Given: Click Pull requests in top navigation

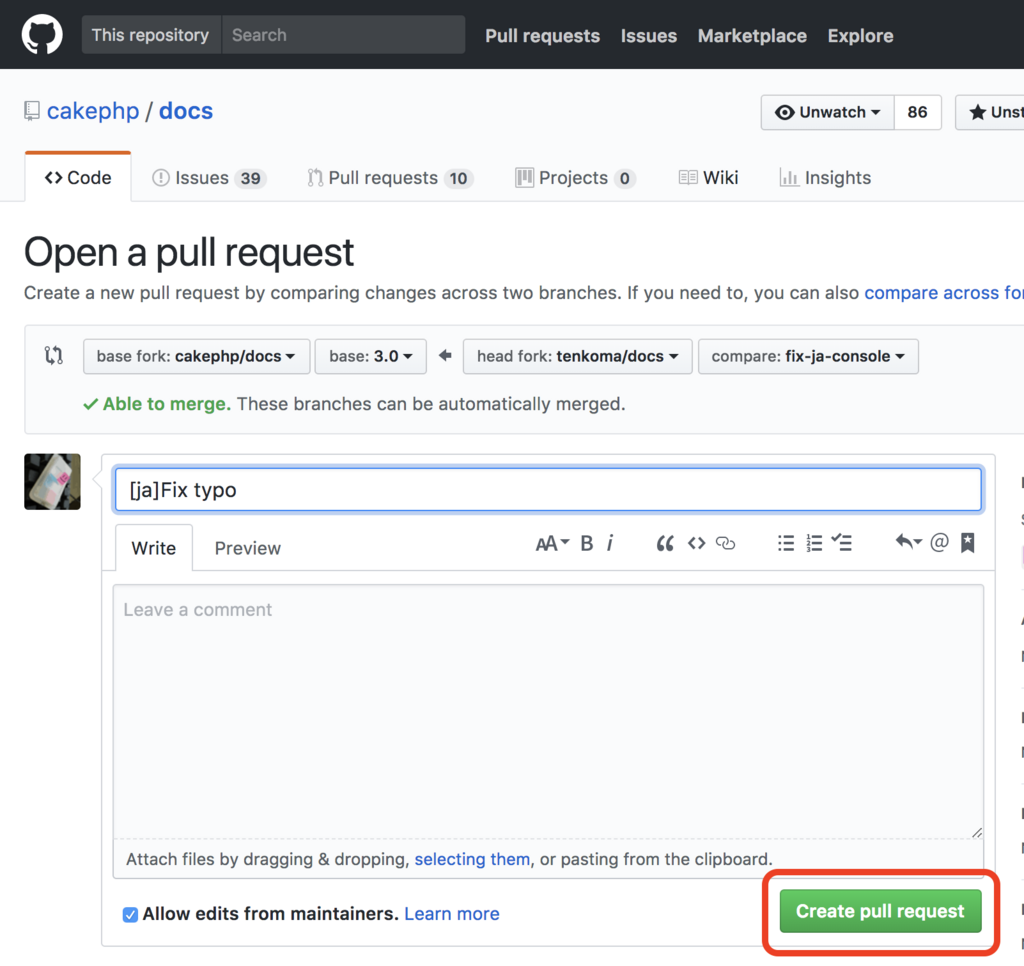Looking at the screenshot, I should (542, 35).
